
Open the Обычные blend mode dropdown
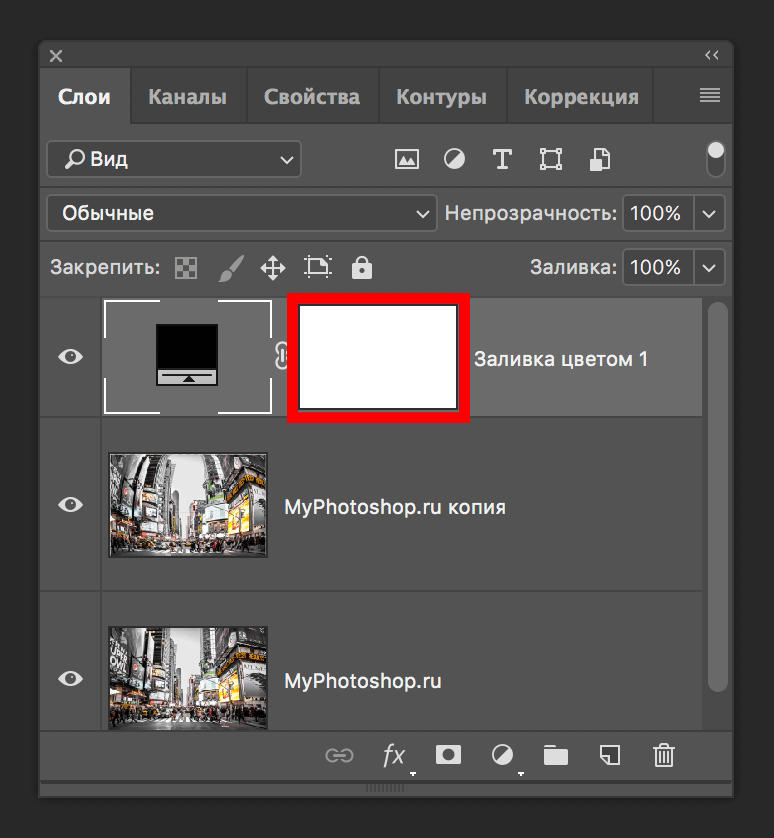click(242, 213)
